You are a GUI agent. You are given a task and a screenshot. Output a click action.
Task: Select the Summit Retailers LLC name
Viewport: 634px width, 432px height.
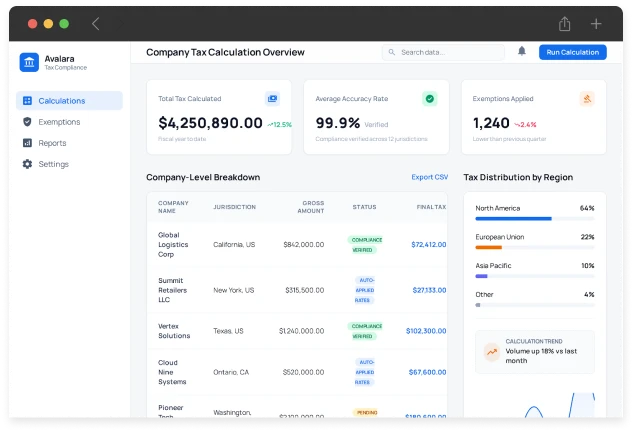172,290
